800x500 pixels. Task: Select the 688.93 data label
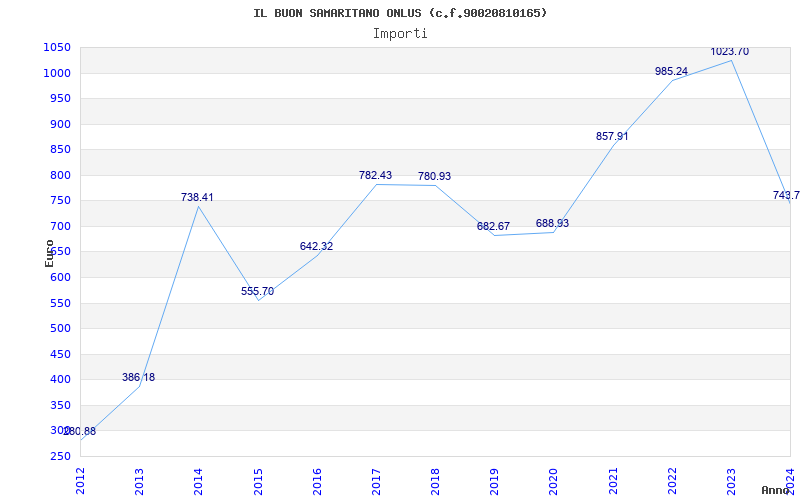click(553, 223)
